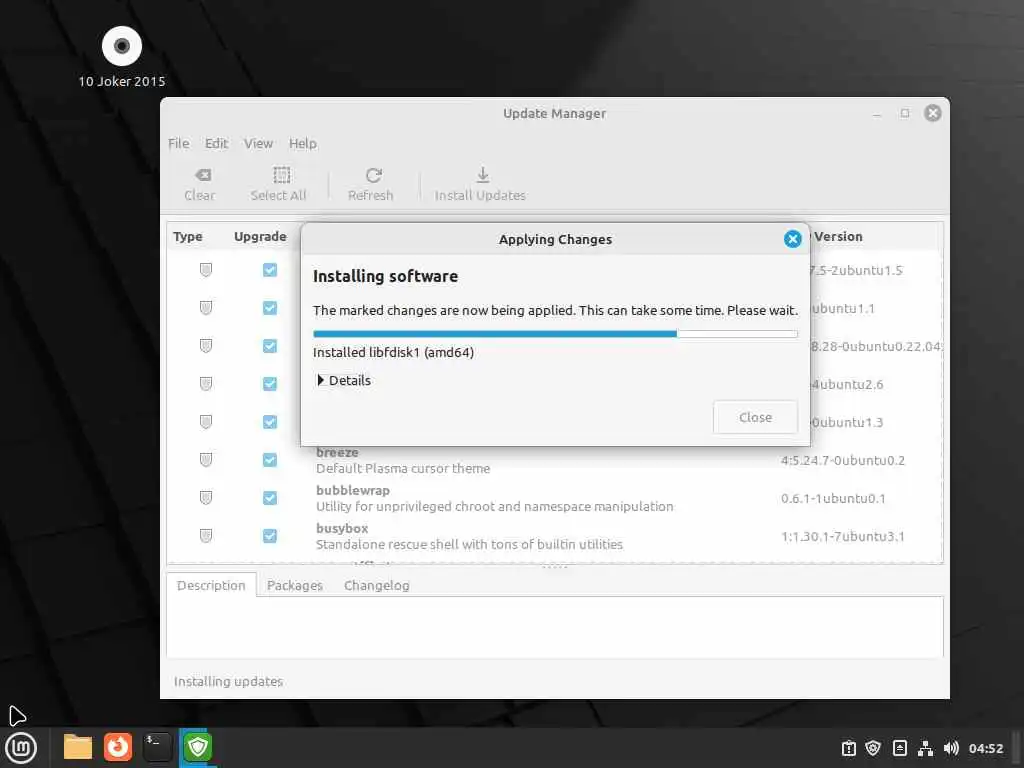Sort by the Version column header
Image resolution: width=1024 pixels, height=768 pixels.
[x=838, y=236]
